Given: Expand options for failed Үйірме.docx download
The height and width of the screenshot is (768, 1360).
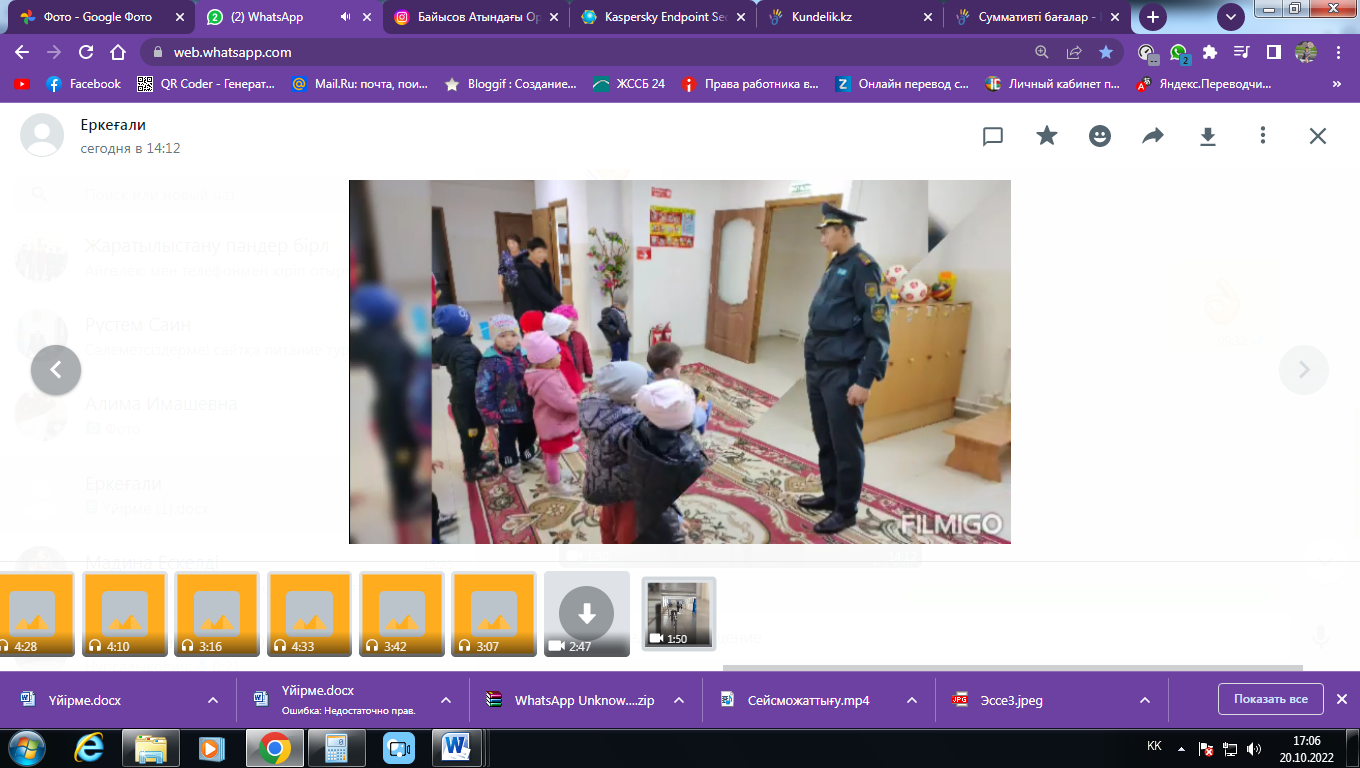Looking at the screenshot, I should 446,700.
